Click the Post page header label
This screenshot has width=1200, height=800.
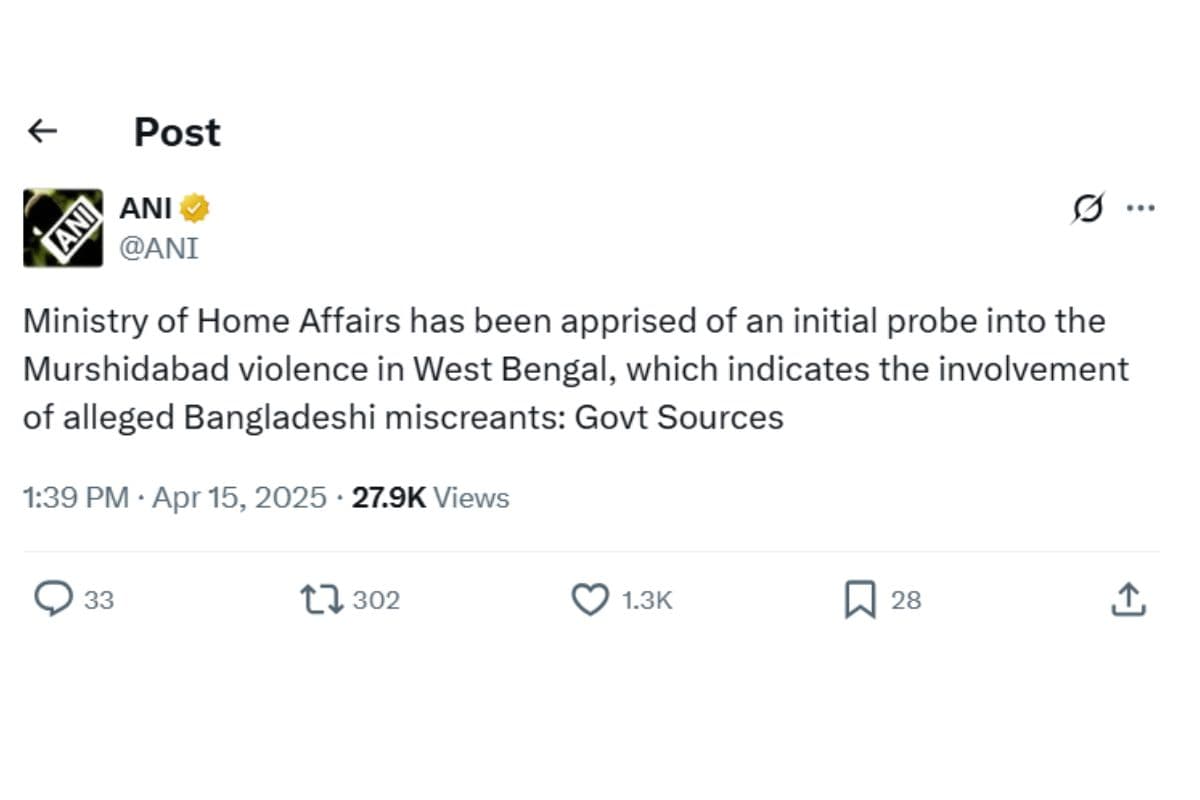[177, 131]
